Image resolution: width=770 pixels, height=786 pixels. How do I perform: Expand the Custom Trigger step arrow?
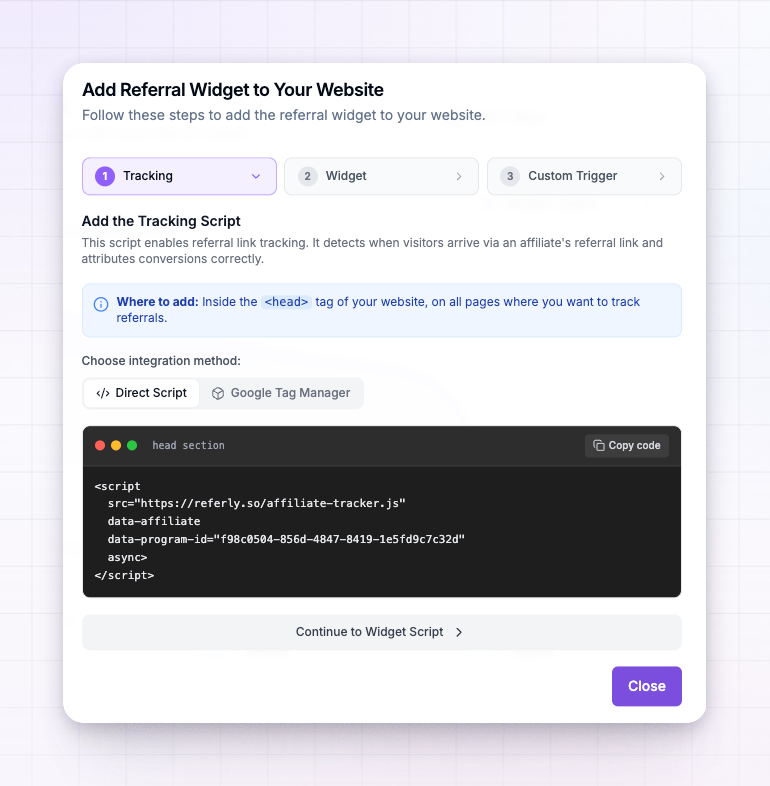pos(662,176)
